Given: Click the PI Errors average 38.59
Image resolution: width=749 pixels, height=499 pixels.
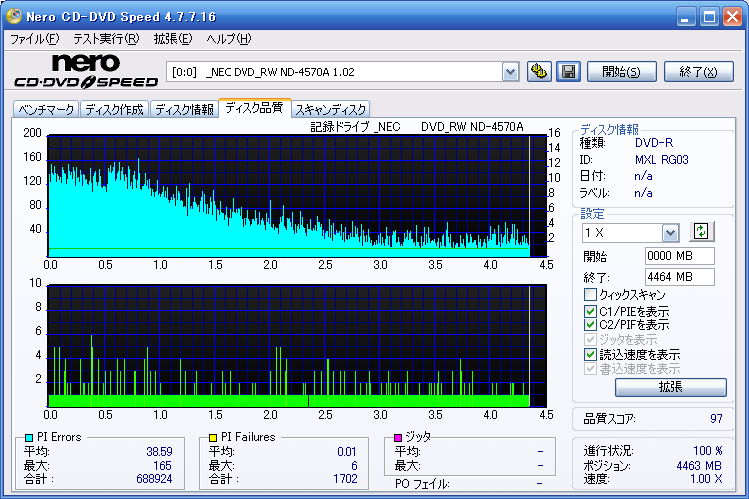Looking at the screenshot, I should 159,452.
